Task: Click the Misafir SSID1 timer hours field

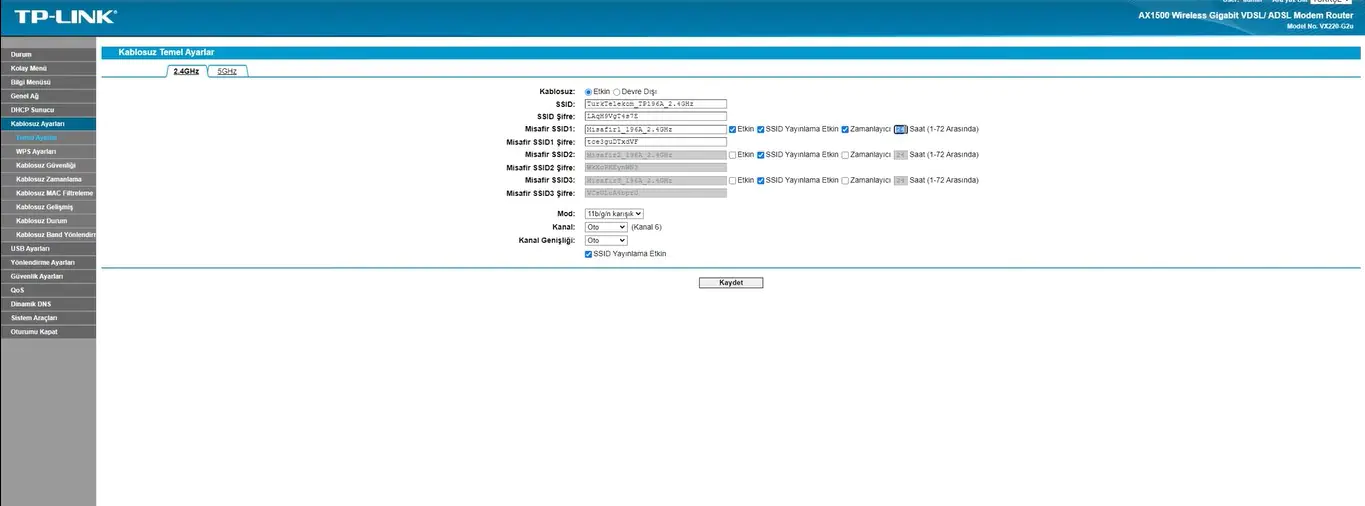Action: [x=900, y=129]
